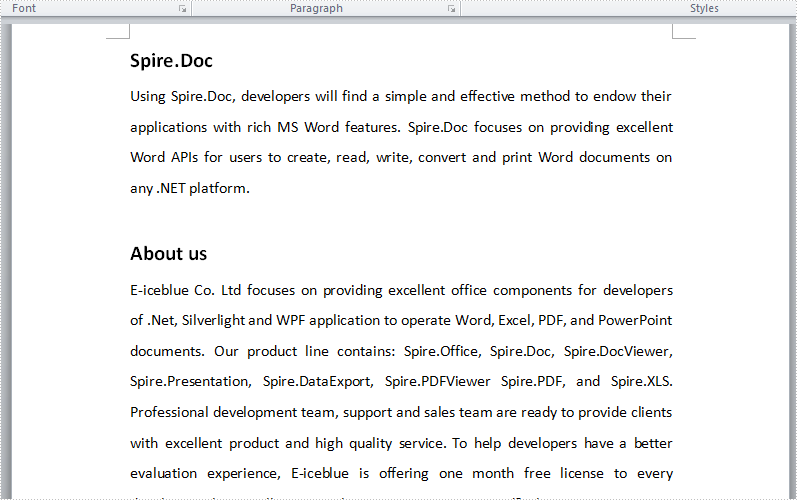This screenshot has height=500, width=797.
Task: Click the word 'Silverlight' in the paragraph
Action: 213,321
